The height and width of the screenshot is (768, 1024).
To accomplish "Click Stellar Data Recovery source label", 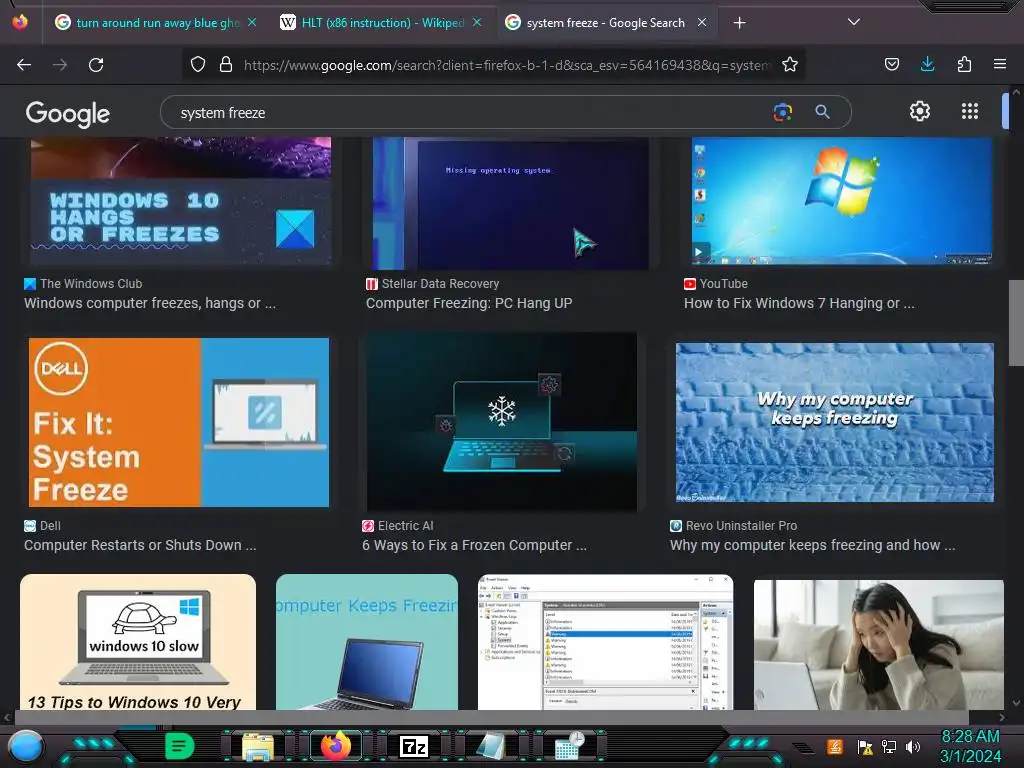I will [x=432, y=283].
